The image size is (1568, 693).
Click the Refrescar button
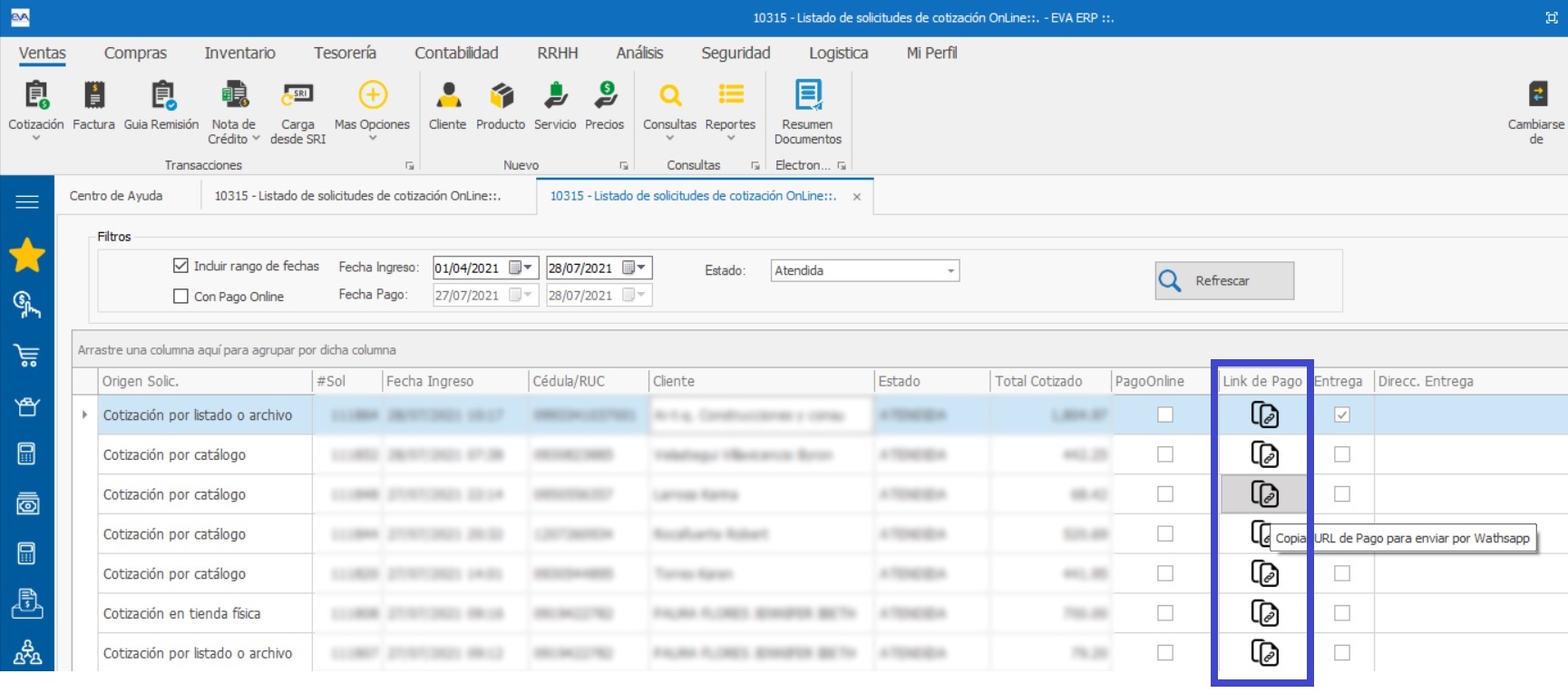[x=1223, y=281]
